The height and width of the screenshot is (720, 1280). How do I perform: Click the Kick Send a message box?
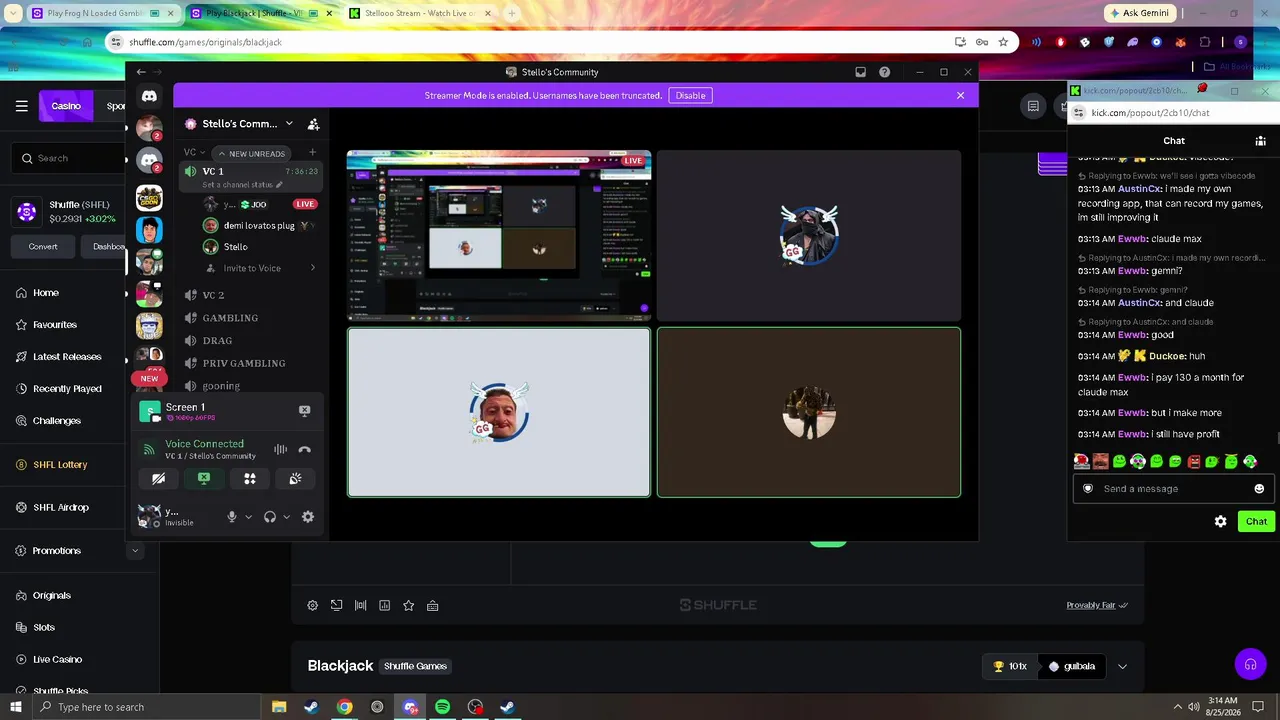pyautogui.click(x=1172, y=489)
